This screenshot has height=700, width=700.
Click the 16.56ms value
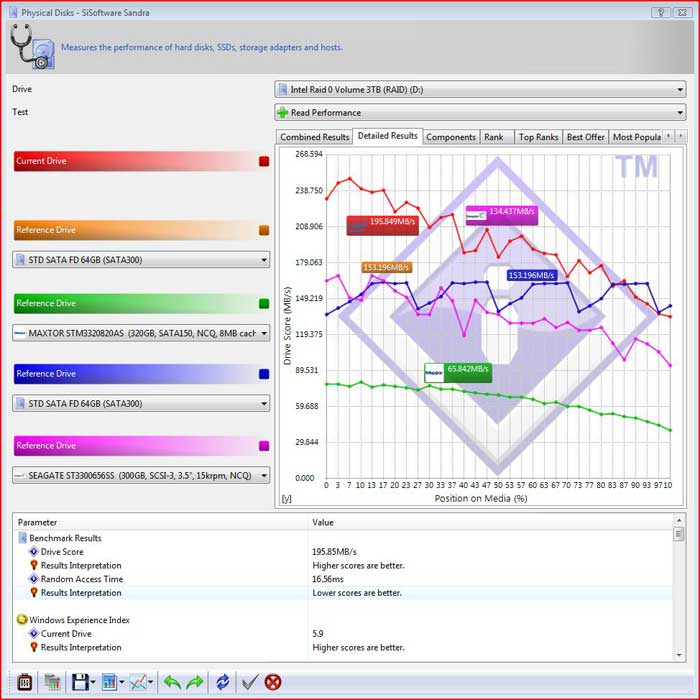(x=328, y=579)
